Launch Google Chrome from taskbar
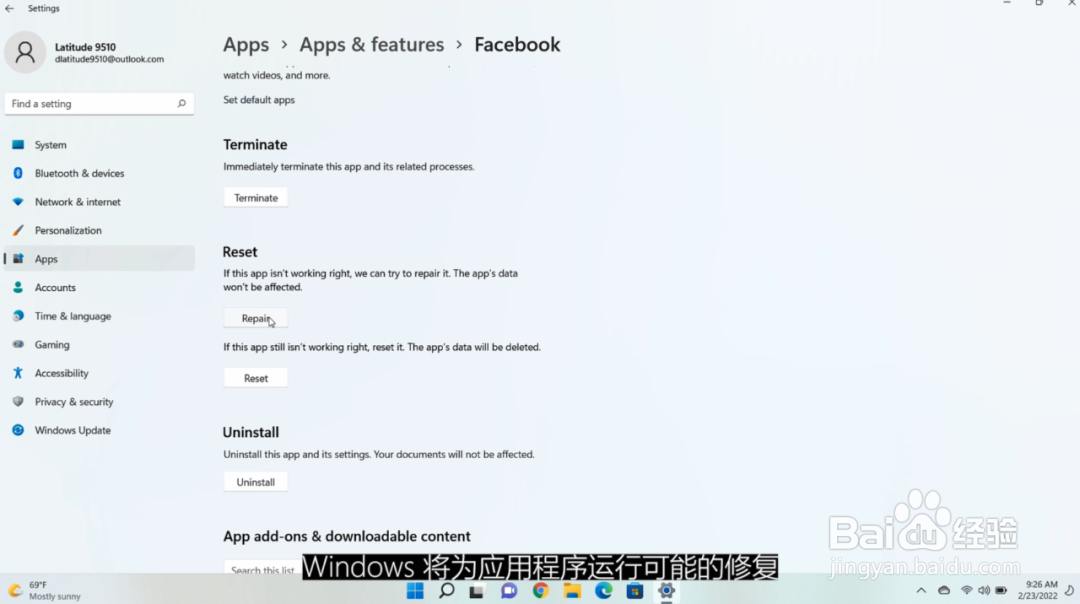Screen dimensions: 1080x604 click(541, 591)
